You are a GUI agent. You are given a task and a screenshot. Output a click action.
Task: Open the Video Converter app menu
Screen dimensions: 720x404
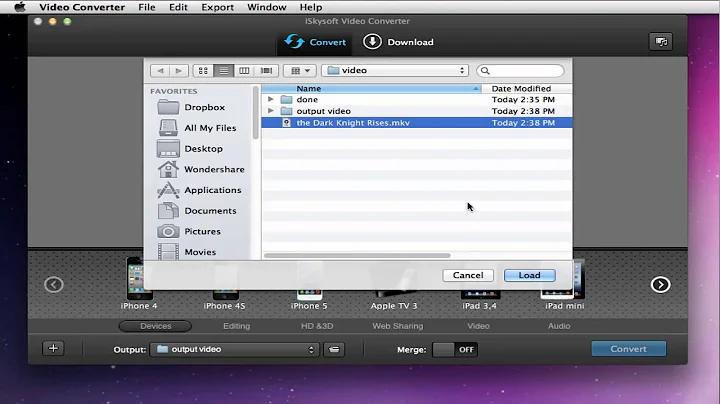coord(82,7)
